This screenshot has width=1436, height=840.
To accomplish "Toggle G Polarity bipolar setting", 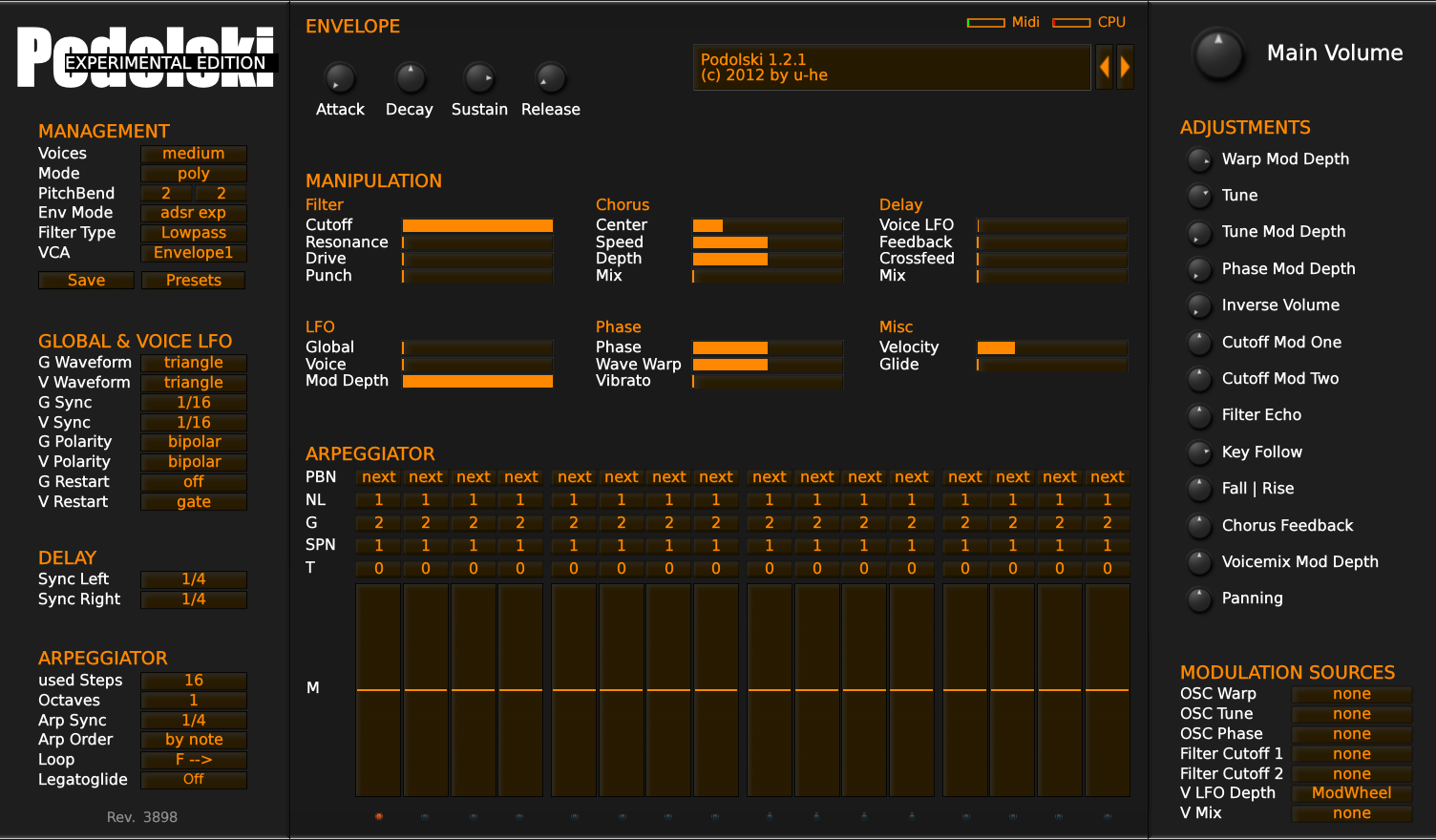I will pyautogui.click(x=194, y=442).
